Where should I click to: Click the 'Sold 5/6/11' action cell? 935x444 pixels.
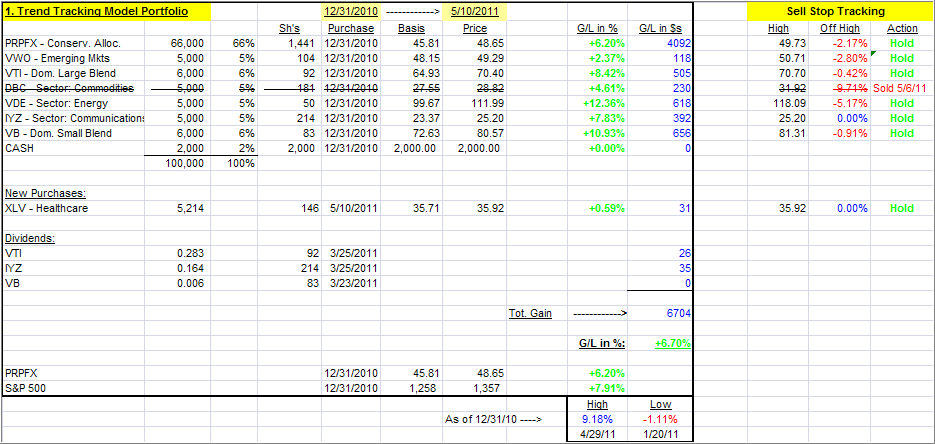[x=902, y=88]
